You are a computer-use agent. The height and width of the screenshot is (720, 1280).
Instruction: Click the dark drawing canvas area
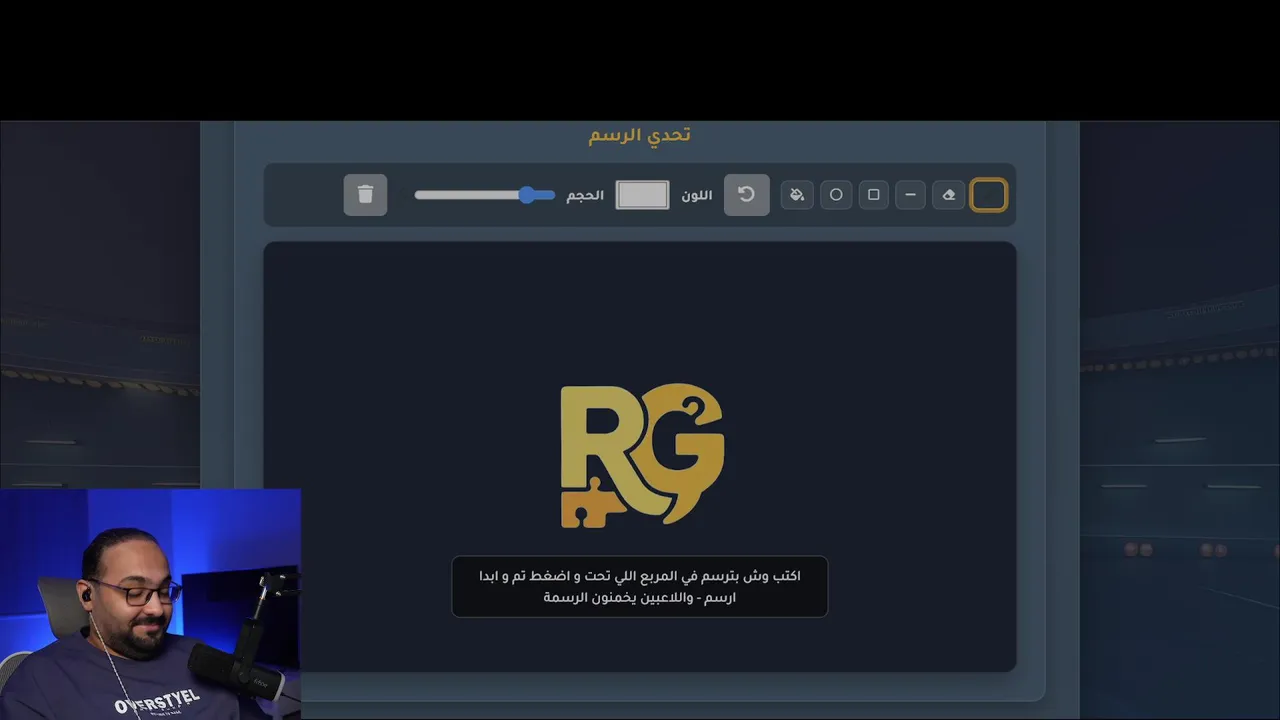pyautogui.click(x=640, y=457)
